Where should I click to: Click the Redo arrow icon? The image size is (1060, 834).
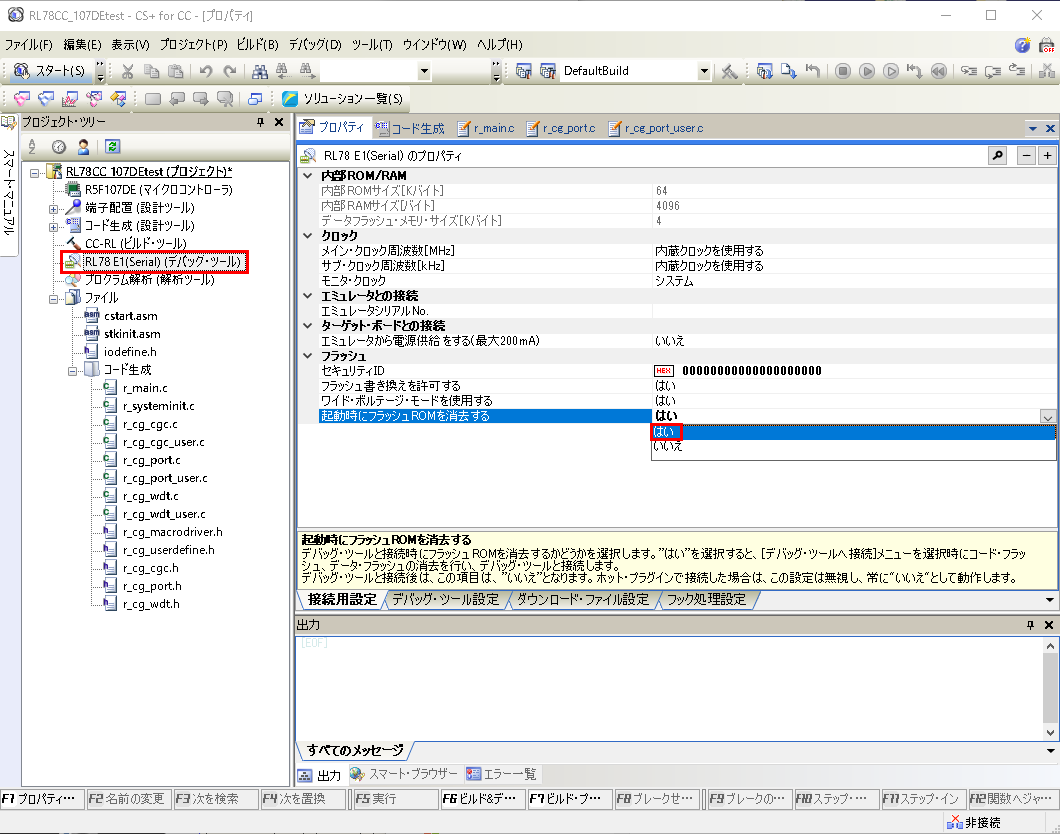[x=230, y=71]
